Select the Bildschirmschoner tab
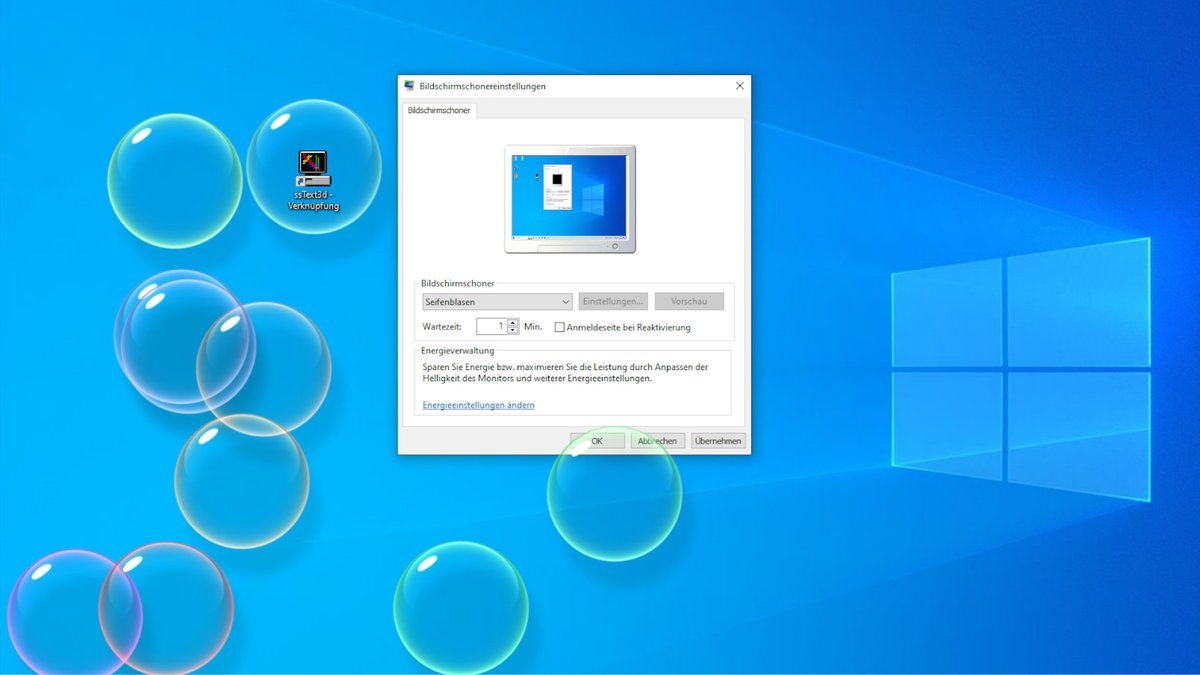Screen dimensions: 1200x675 [x=440, y=110]
